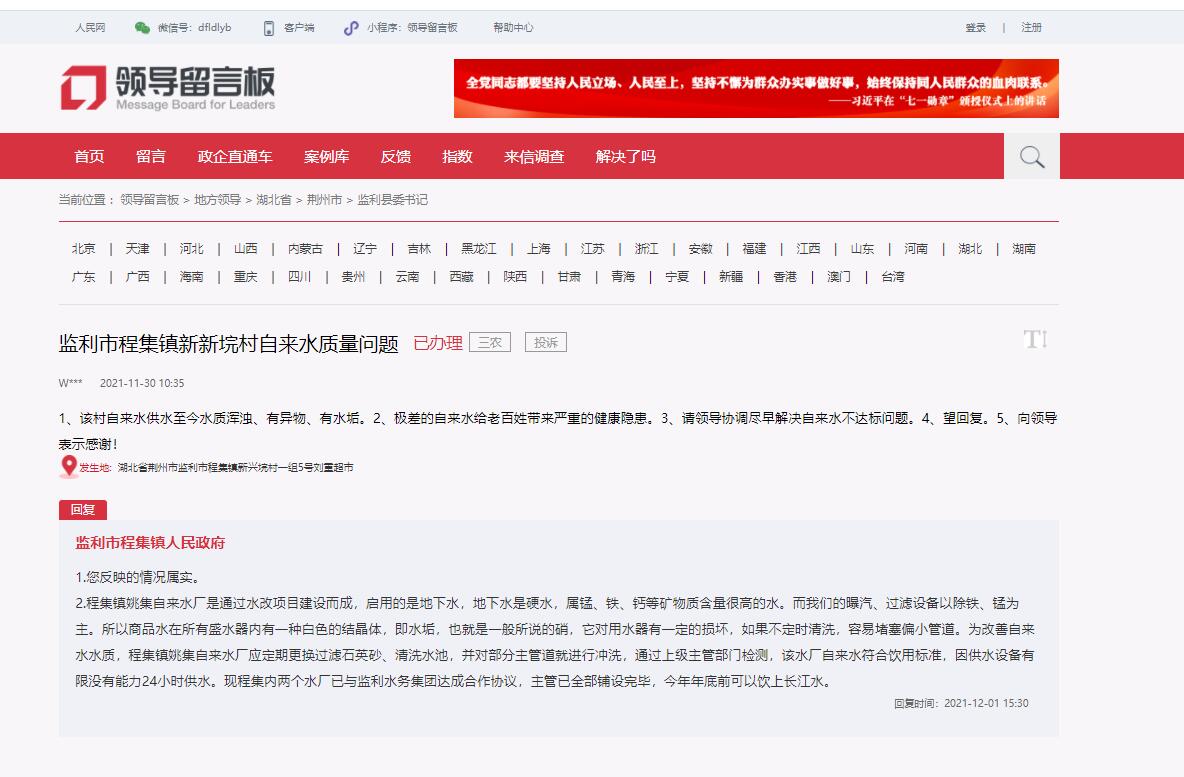The width and height of the screenshot is (1184, 777).
Task: Select 解决了吗 in navigation bar
Action: (626, 157)
